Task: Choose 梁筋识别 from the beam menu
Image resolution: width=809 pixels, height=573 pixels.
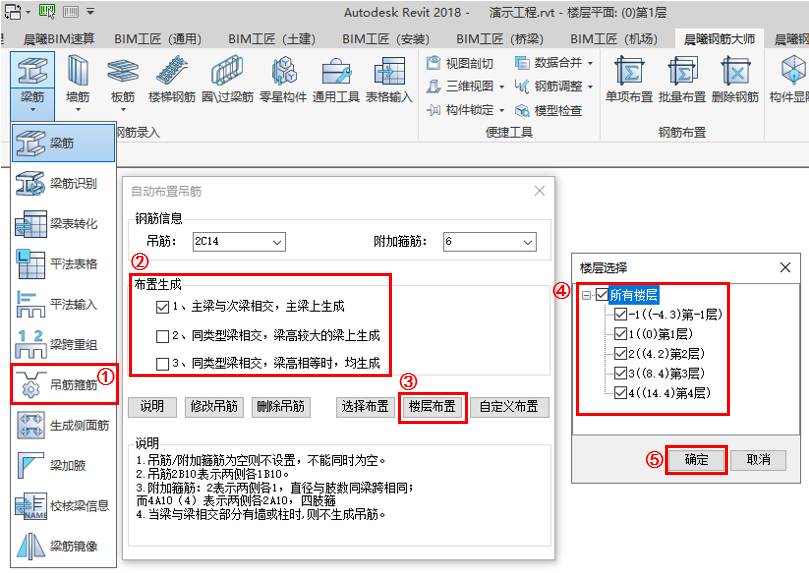Action: pos(63,184)
